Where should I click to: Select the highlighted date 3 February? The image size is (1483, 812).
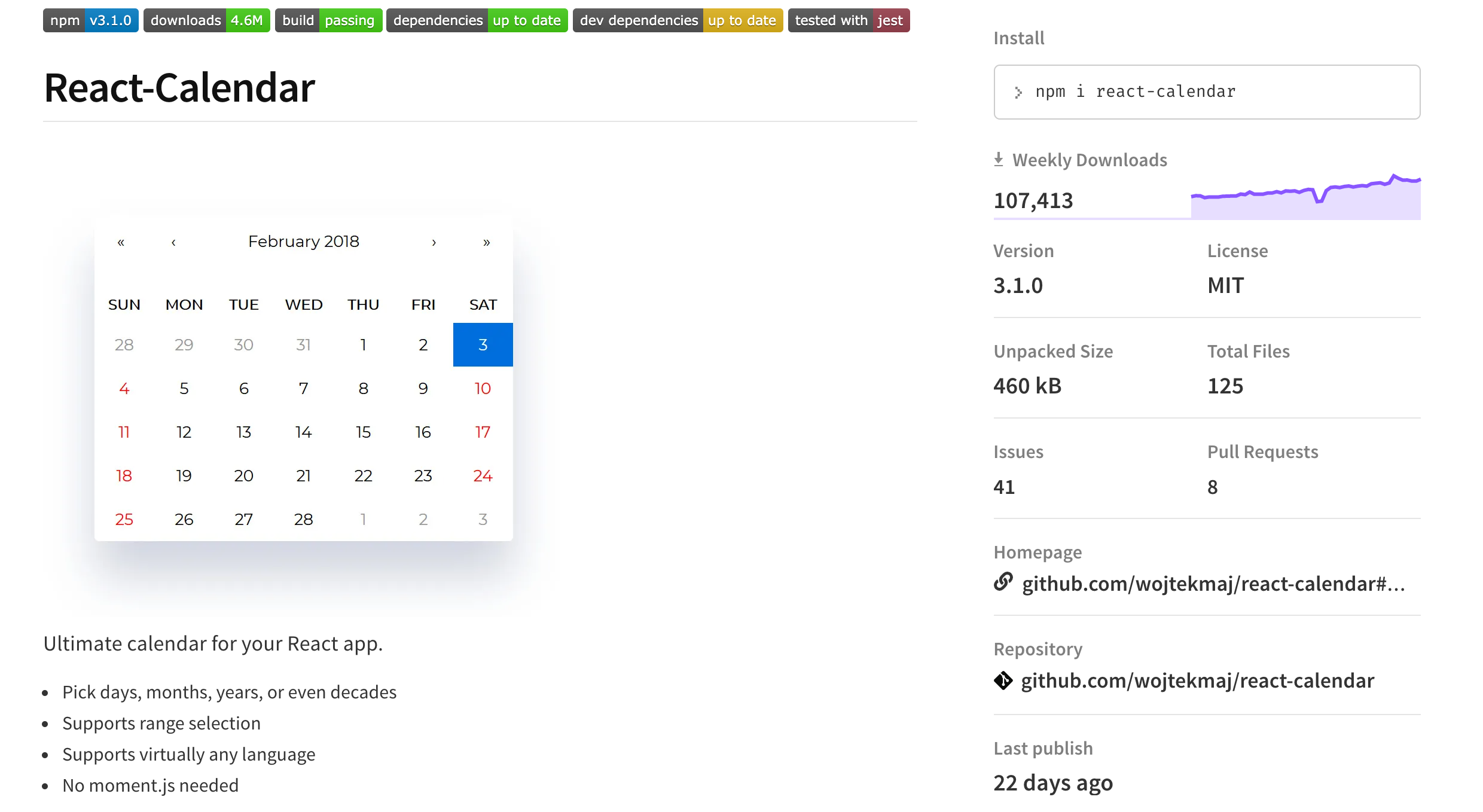[483, 344]
